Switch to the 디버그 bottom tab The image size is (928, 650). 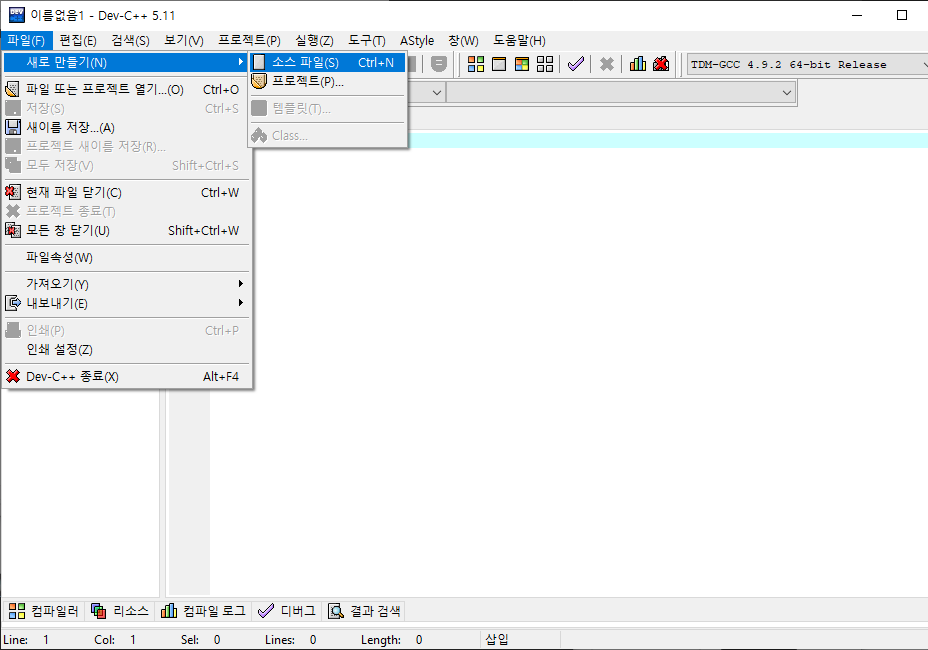(x=287, y=611)
